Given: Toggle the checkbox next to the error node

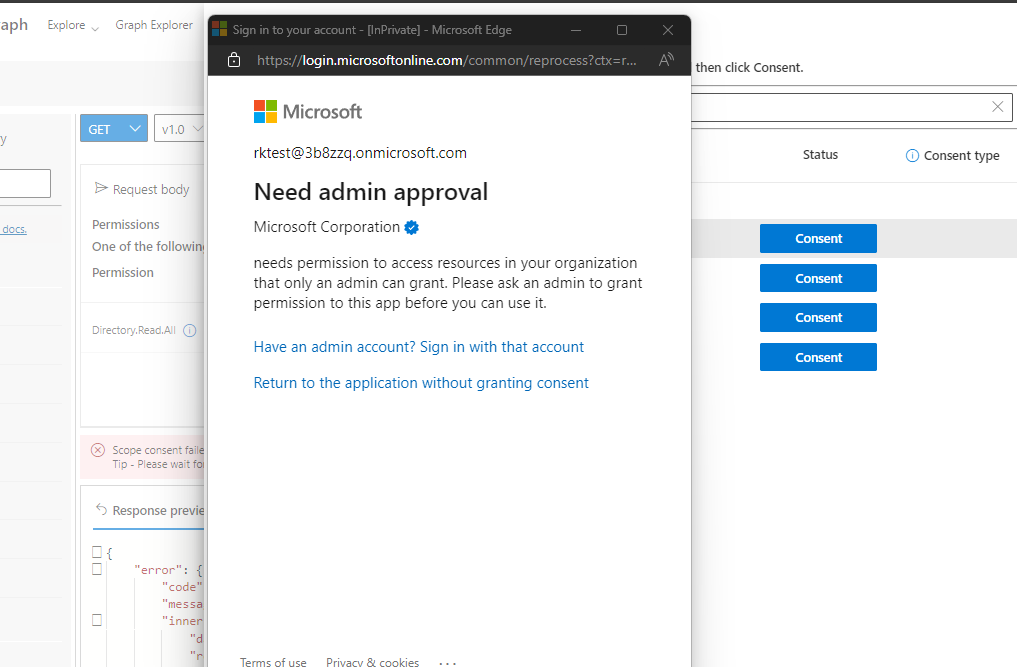Looking at the screenshot, I should tap(96, 568).
